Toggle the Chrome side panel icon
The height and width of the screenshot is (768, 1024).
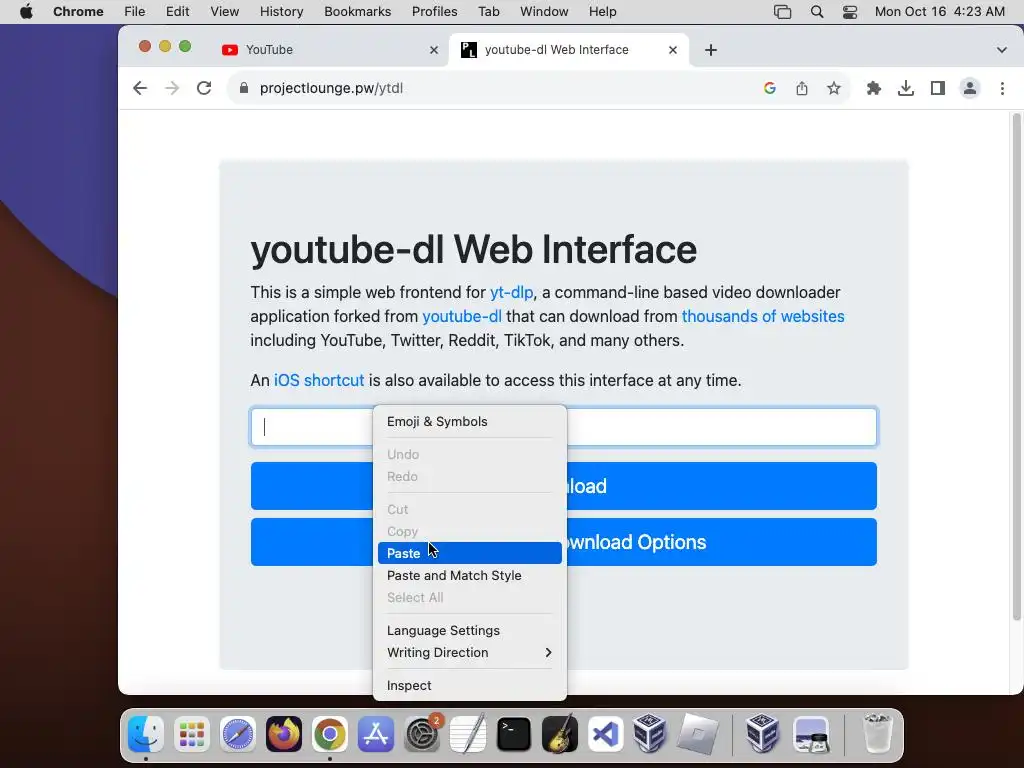[938, 88]
